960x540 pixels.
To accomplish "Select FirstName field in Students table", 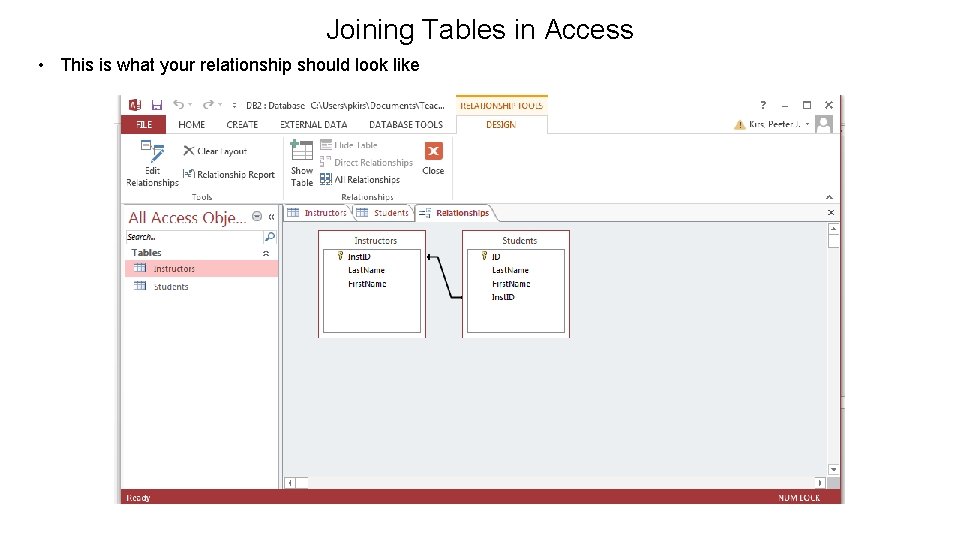I will click(x=511, y=284).
